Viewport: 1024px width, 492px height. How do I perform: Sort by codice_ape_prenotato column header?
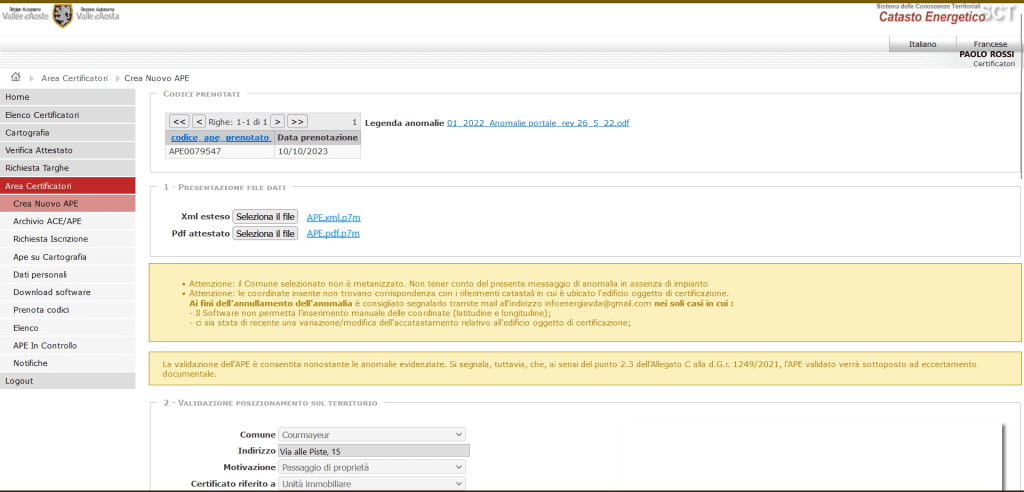click(221, 138)
